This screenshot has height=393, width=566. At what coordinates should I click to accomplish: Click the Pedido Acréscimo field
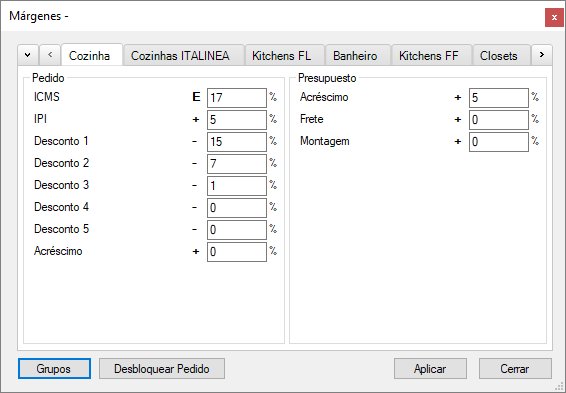237,252
